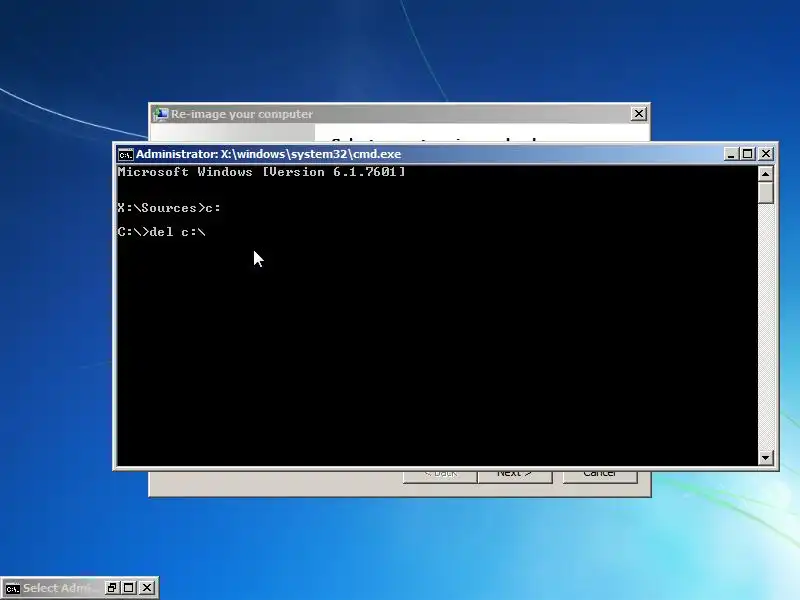Click the 'Microsoft Windows [Version 6.1.7601]' text

261,172
